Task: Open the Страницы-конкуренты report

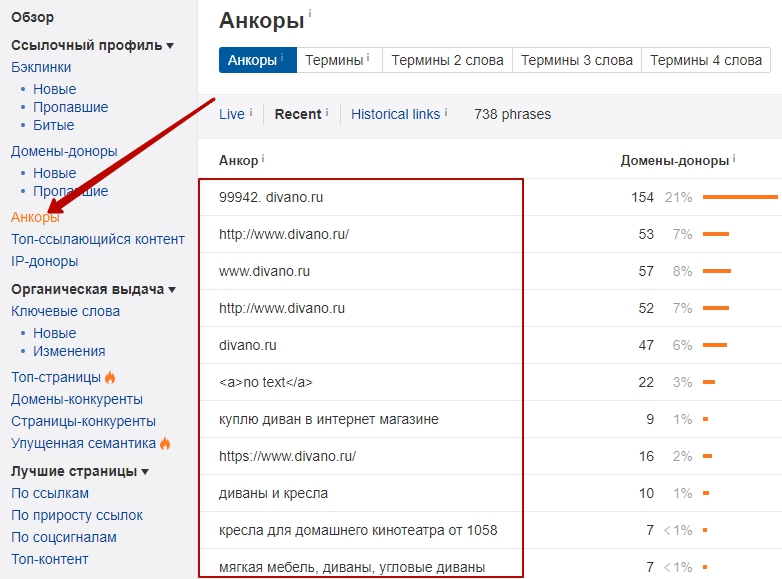Action: pos(83,421)
